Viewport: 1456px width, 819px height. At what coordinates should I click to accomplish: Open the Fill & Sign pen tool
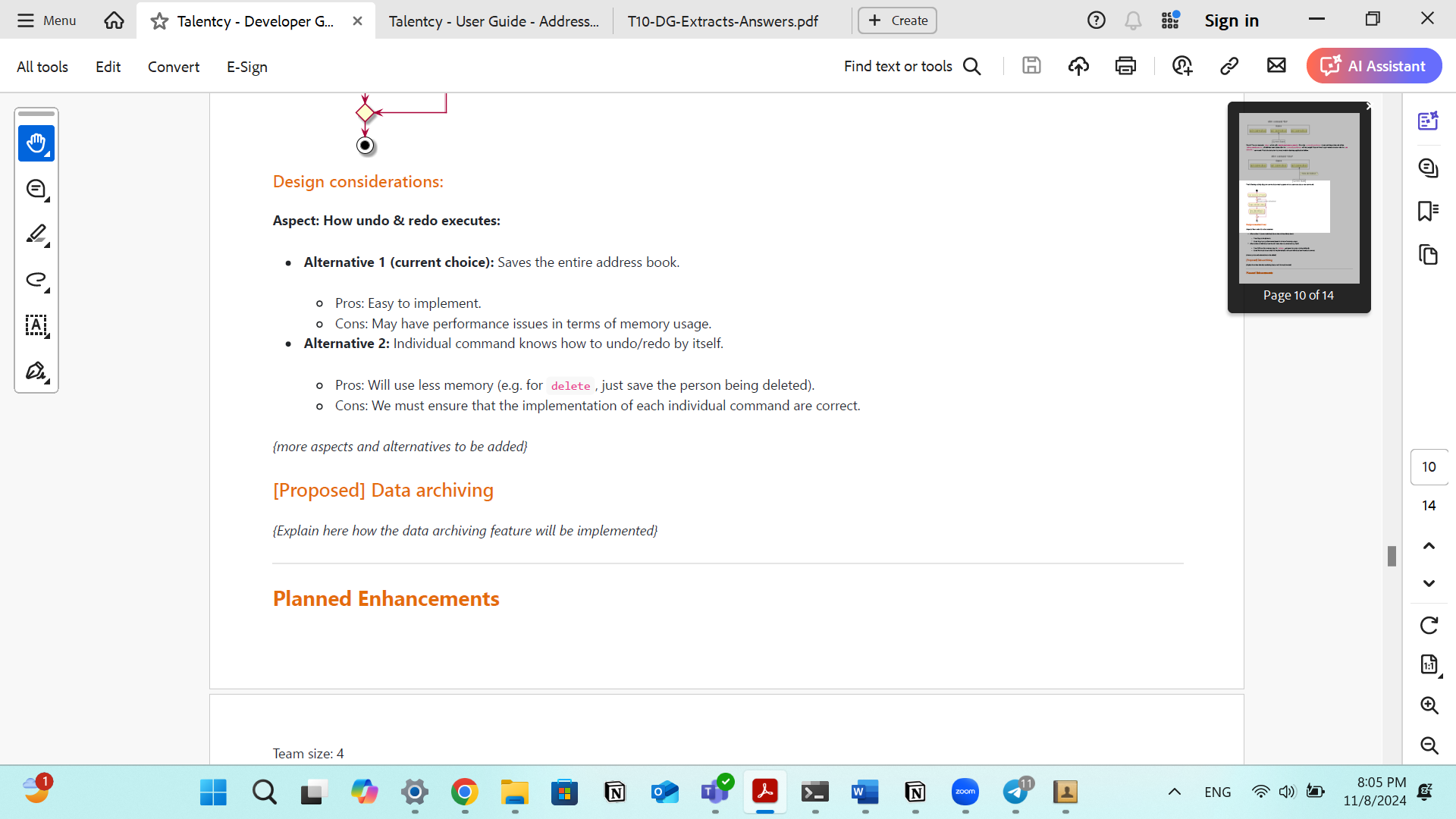36,371
